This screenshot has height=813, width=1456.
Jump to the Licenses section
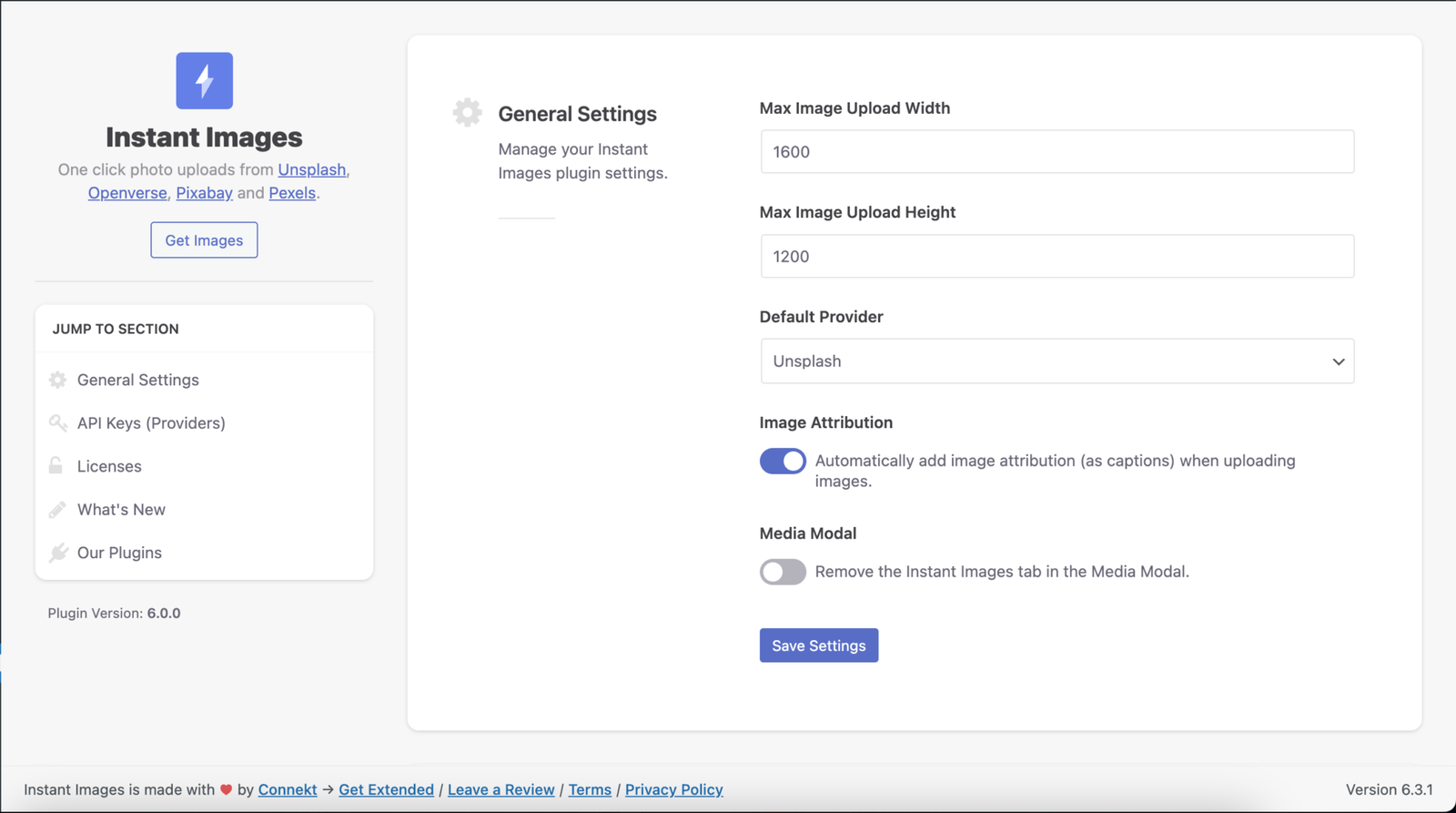click(109, 466)
